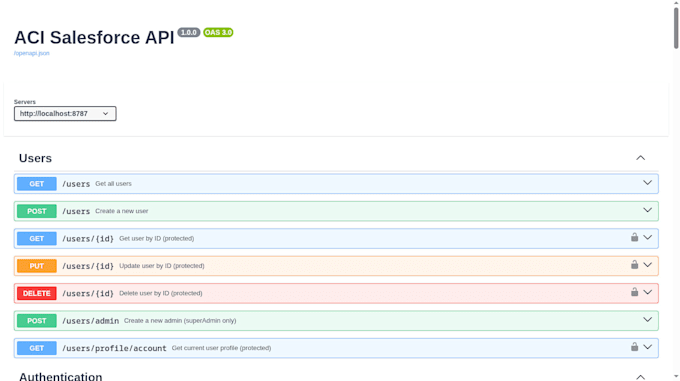Click the /users/profile/account path text
680x381 pixels.
point(114,348)
